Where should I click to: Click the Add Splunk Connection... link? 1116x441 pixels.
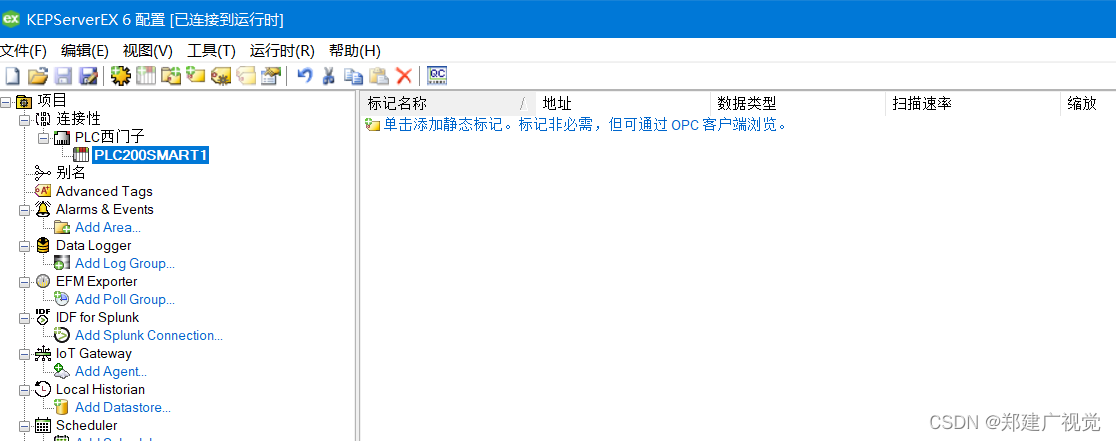(149, 336)
